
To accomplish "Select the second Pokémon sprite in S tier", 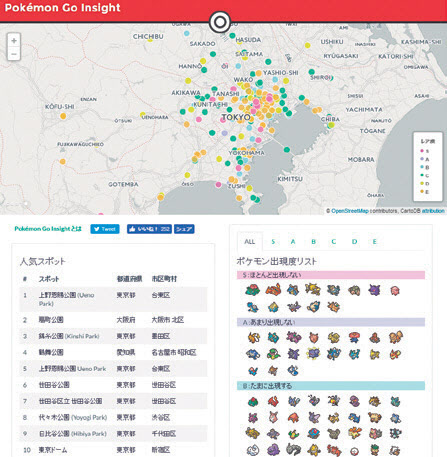I will point(273,290).
